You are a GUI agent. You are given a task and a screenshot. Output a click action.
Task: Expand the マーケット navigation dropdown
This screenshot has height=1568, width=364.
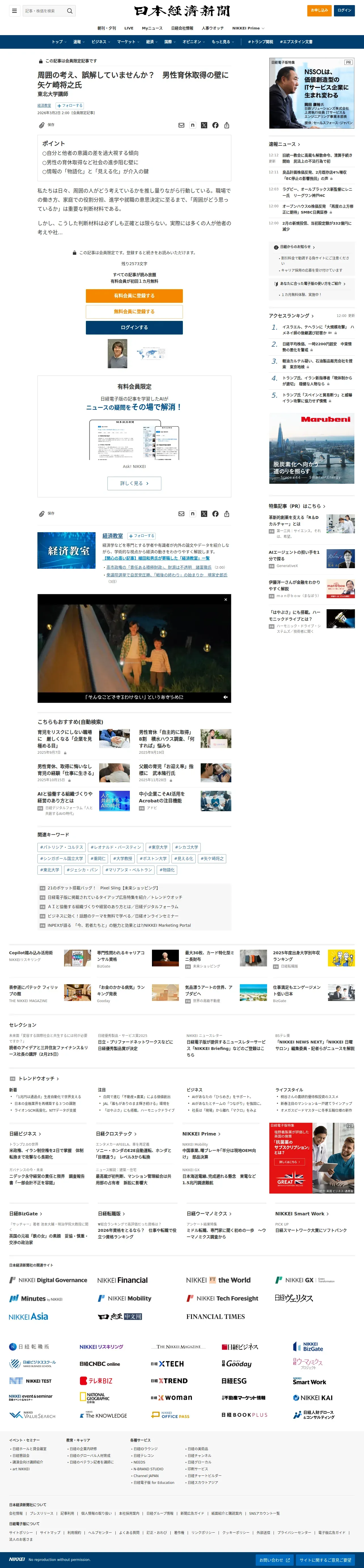pos(128,42)
